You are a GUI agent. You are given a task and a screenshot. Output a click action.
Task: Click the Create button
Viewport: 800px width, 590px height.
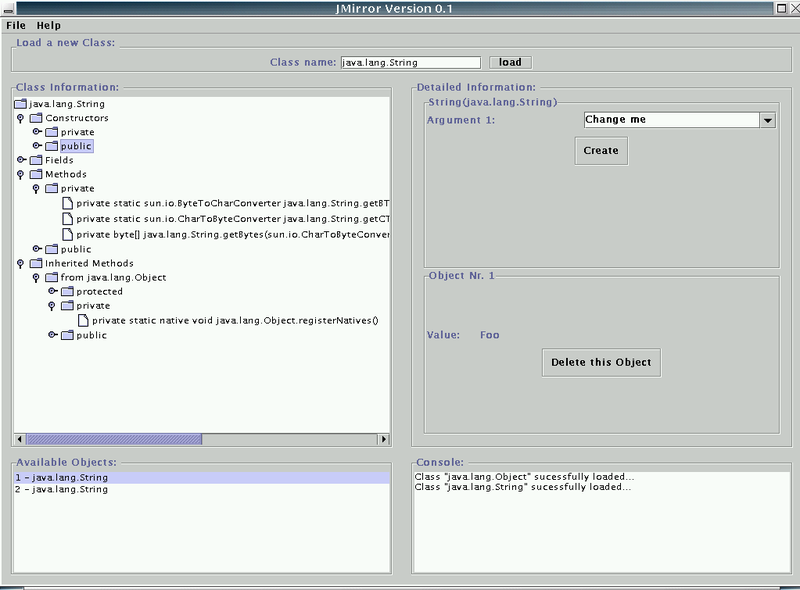601,151
